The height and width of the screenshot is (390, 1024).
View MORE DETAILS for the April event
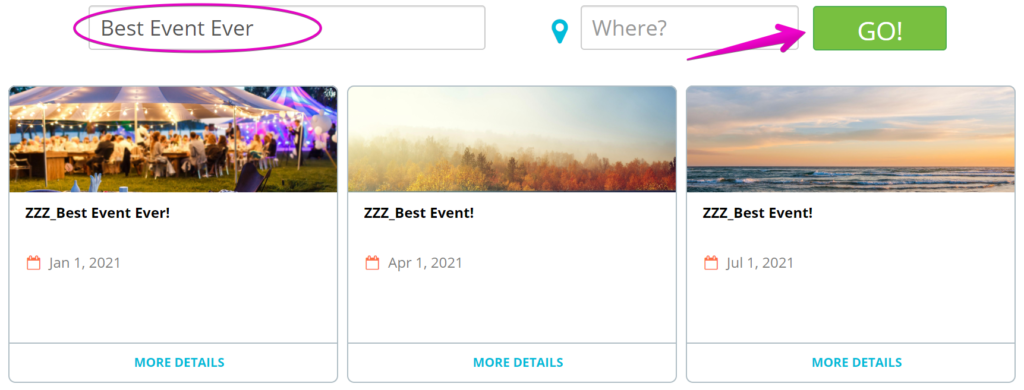518,363
